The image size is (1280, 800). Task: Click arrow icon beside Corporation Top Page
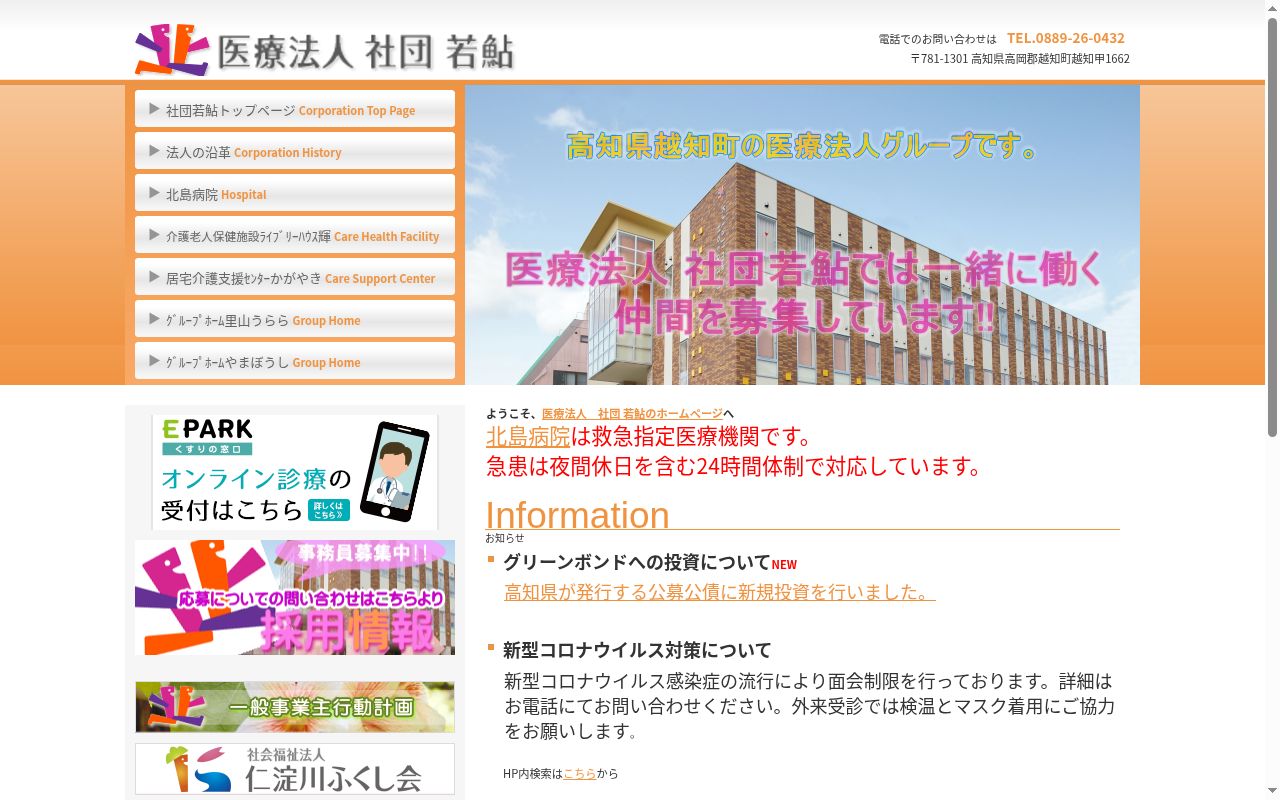coord(154,109)
